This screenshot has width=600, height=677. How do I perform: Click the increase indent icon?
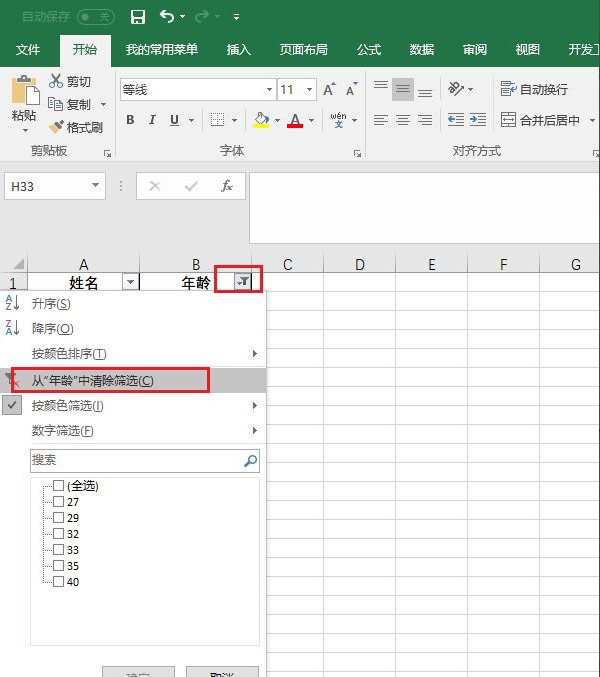point(478,119)
